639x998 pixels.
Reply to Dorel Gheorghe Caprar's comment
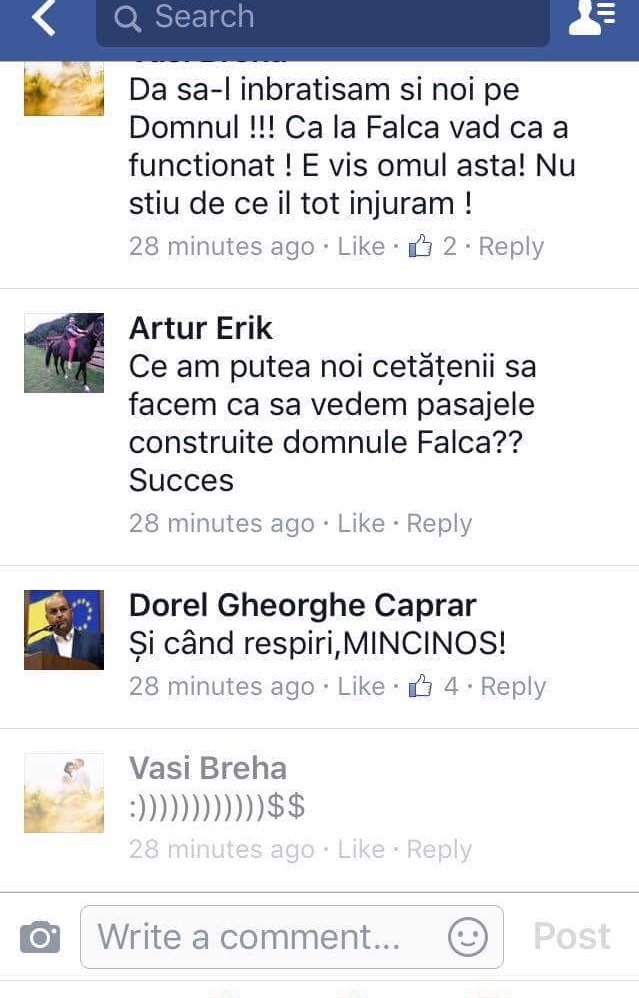tap(513, 687)
